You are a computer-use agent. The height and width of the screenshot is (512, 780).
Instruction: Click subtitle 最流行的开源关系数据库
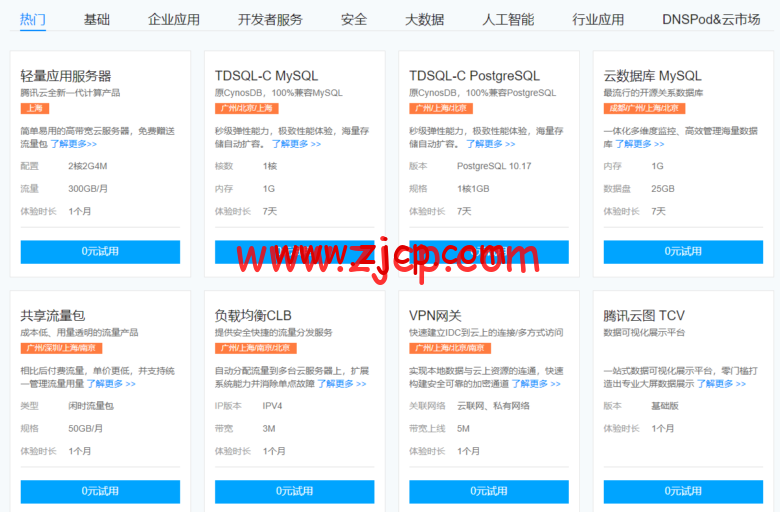(653, 93)
